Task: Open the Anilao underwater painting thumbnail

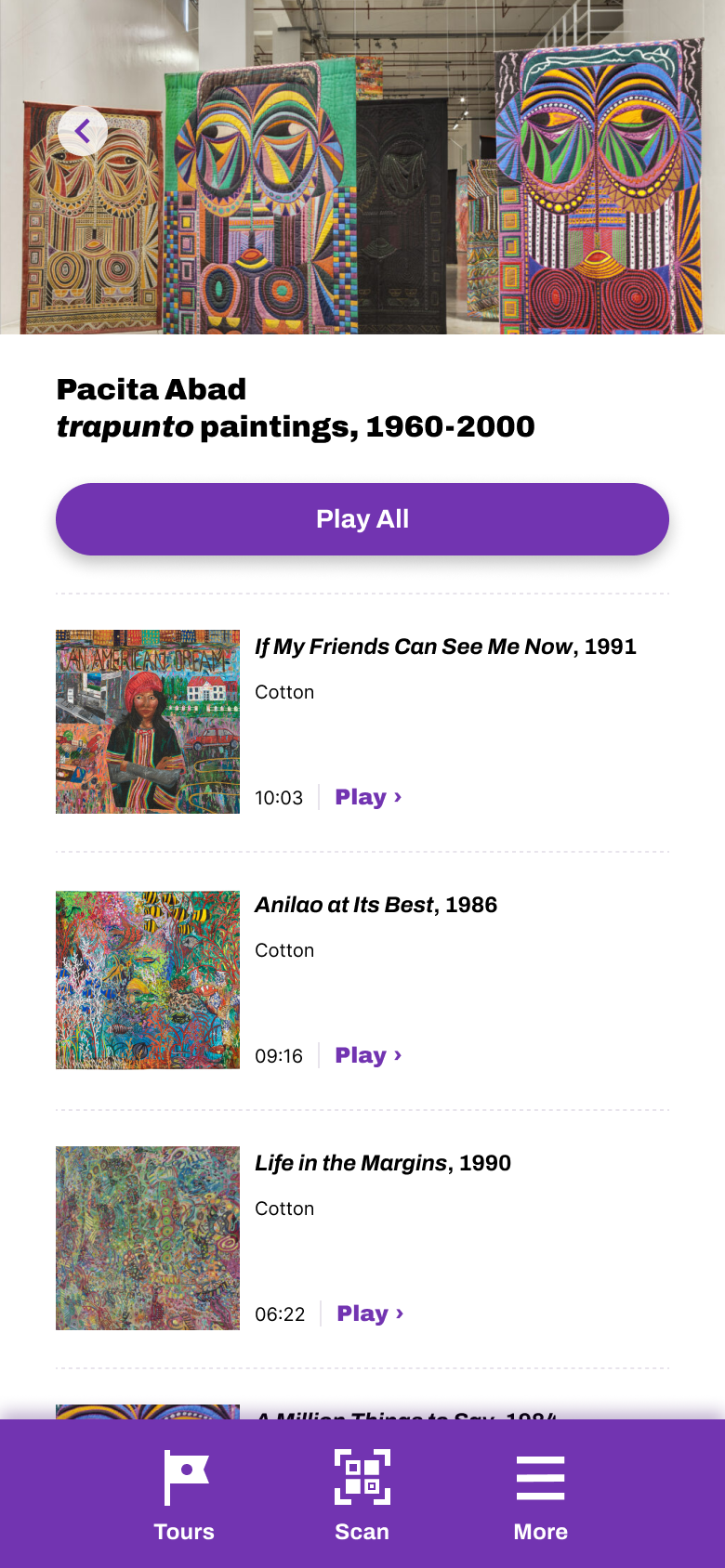Action: pyautogui.click(x=148, y=980)
